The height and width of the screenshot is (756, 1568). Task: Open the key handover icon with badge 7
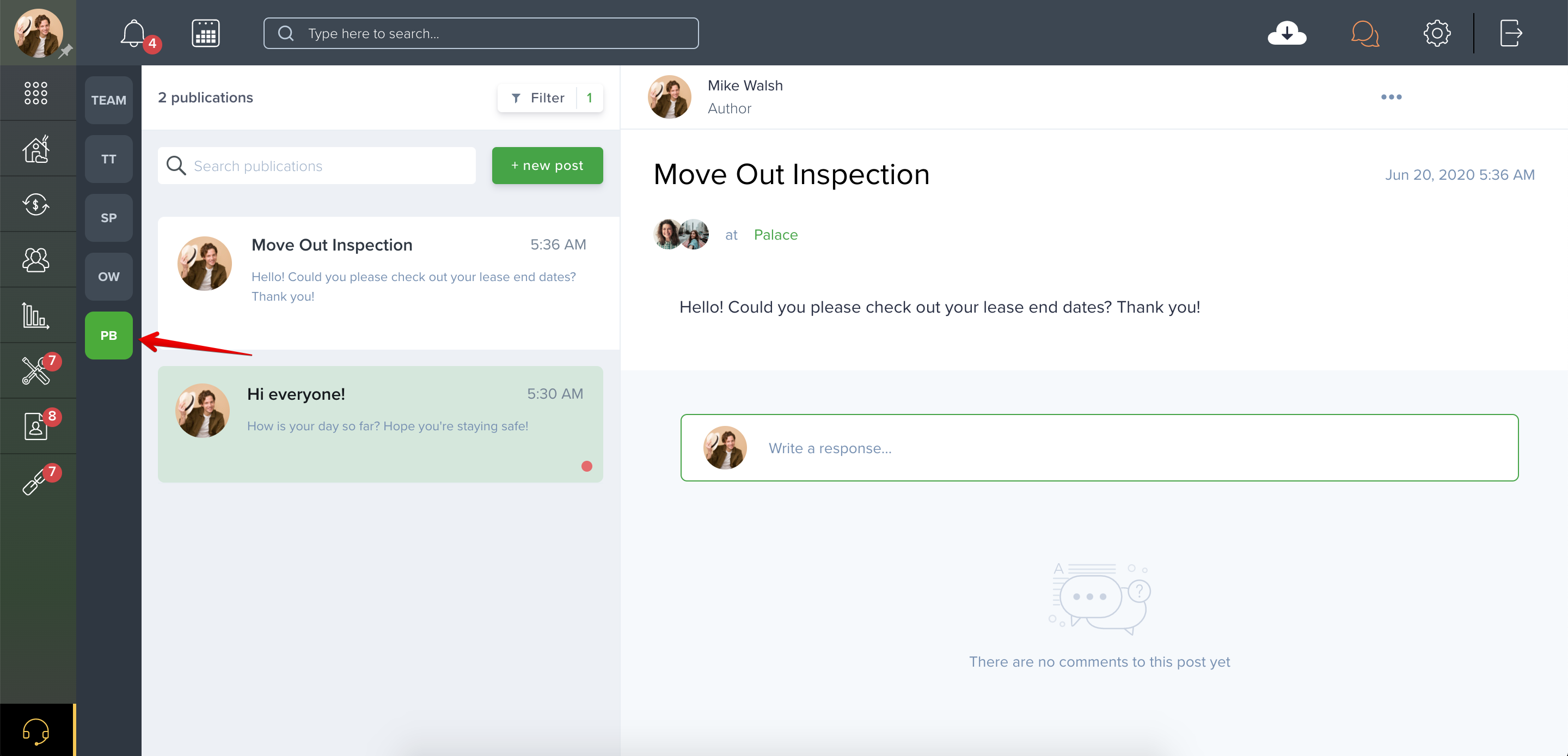[x=36, y=481]
